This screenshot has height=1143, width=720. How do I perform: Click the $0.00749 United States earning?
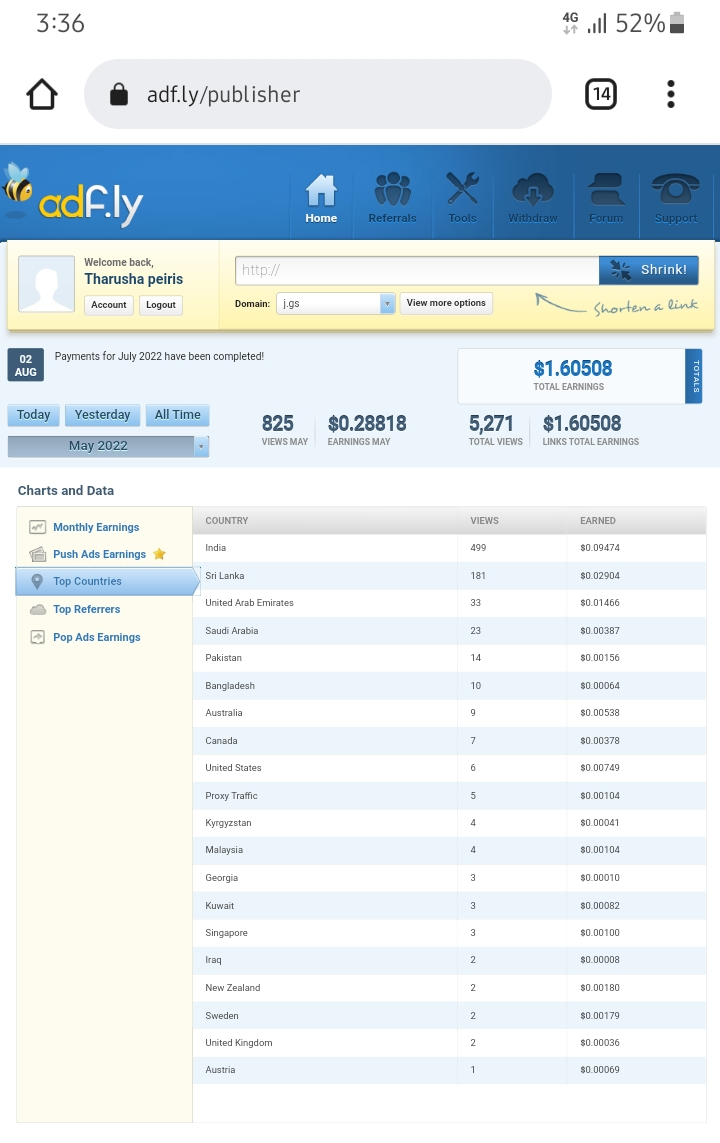600,768
